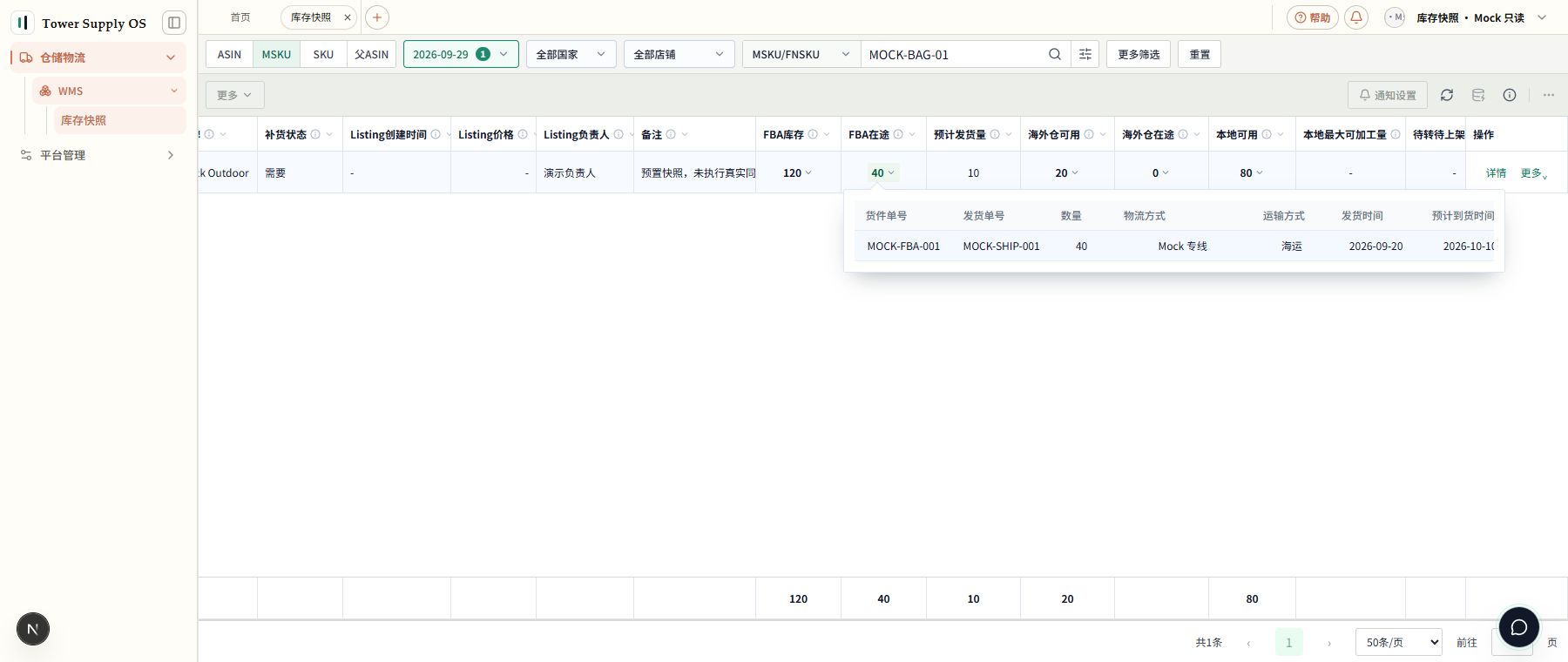Select the MSKU dimension
Screen dimensions: 1568x662
click(276, 54)
